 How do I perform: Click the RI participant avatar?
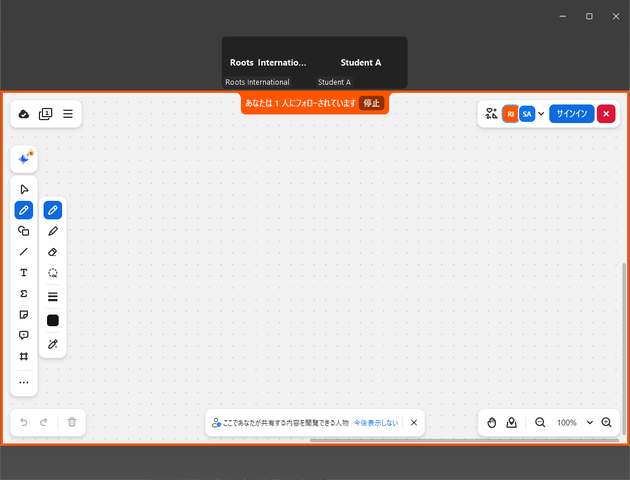[x=510, y=114]
